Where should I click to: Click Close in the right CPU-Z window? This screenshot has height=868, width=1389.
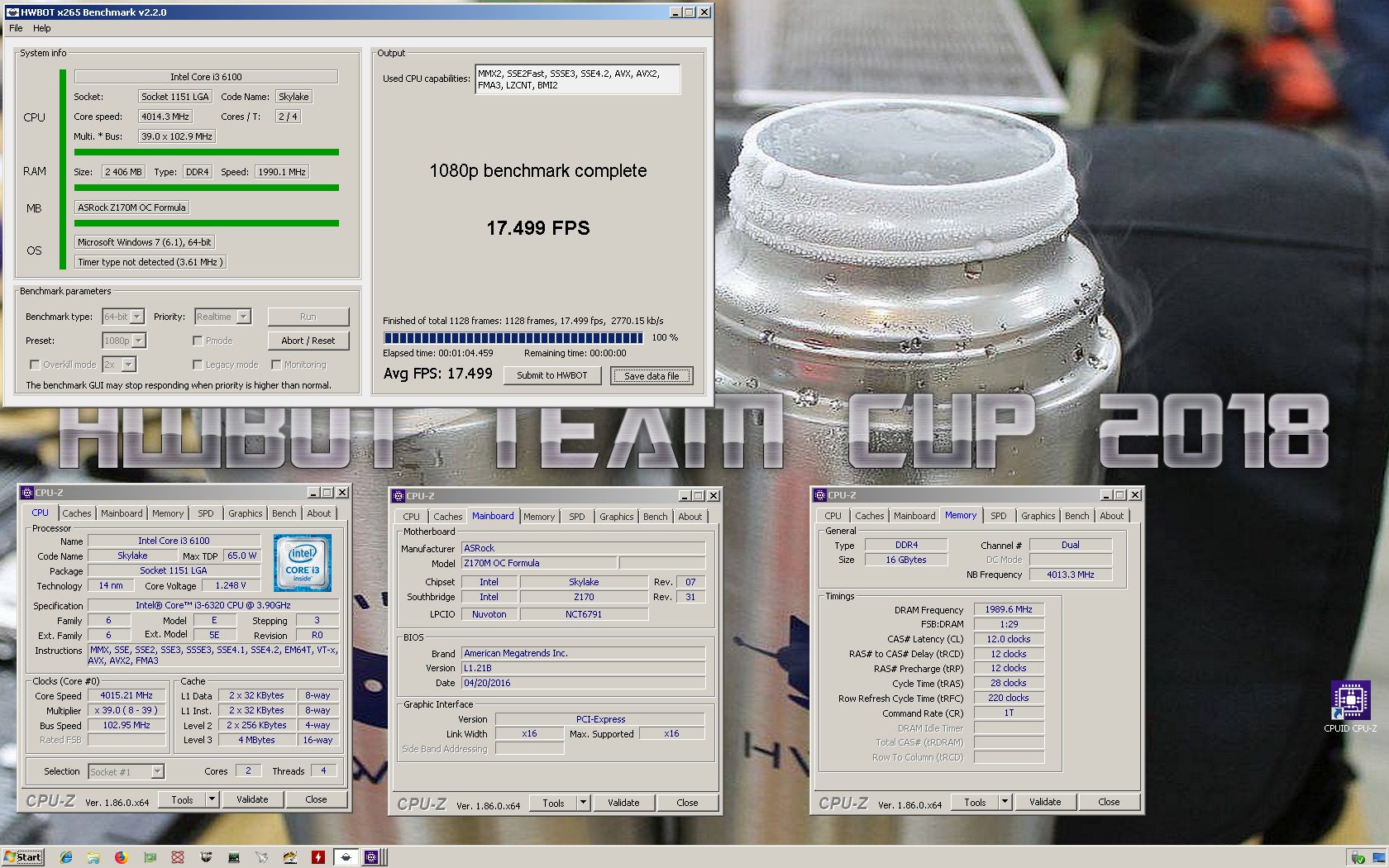pyautogui.click(x=1109, y=802)
